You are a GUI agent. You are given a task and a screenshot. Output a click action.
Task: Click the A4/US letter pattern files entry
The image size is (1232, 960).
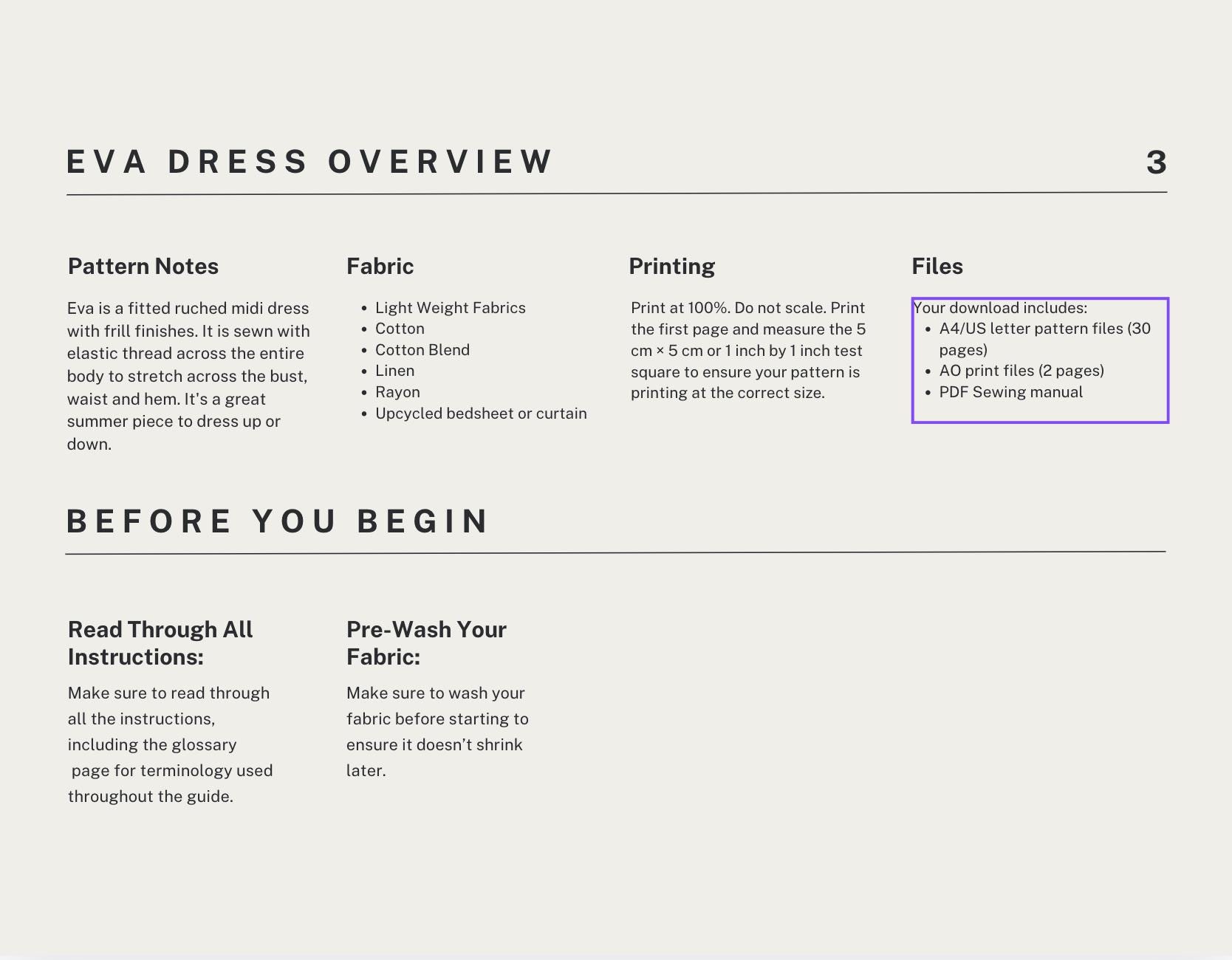click(1045, 339)
